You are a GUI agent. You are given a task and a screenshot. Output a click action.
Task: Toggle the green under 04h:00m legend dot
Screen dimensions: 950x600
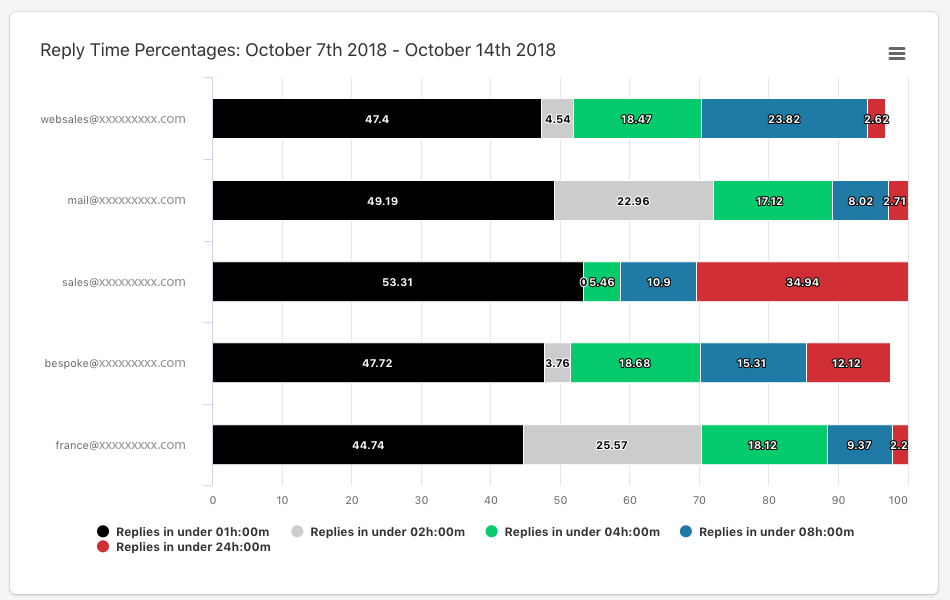tap(491, 532)
